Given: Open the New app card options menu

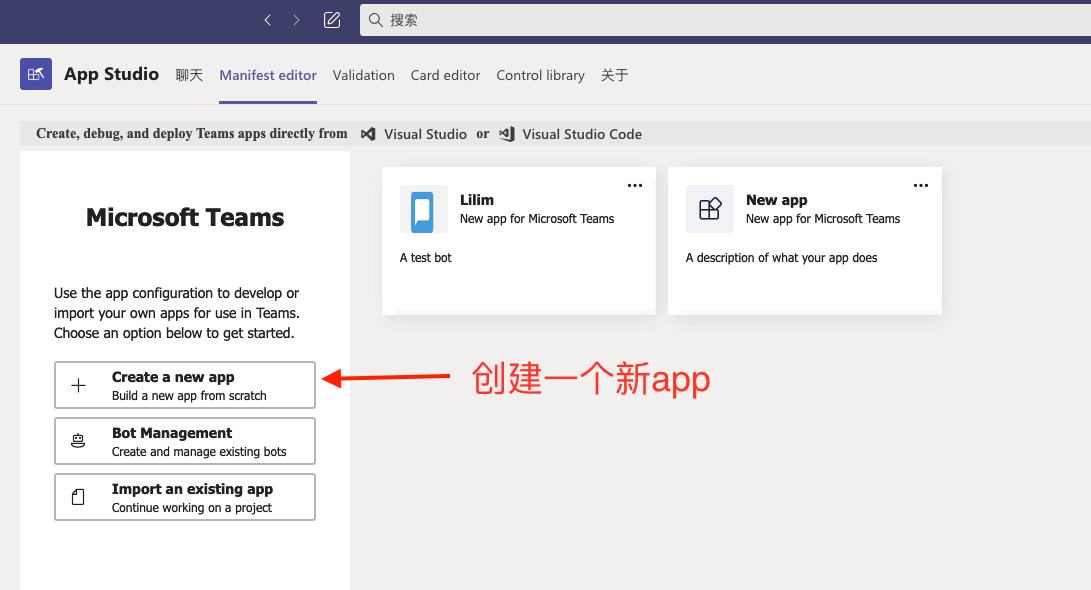Looking at the screenshot, I should [x=921, y=185].
